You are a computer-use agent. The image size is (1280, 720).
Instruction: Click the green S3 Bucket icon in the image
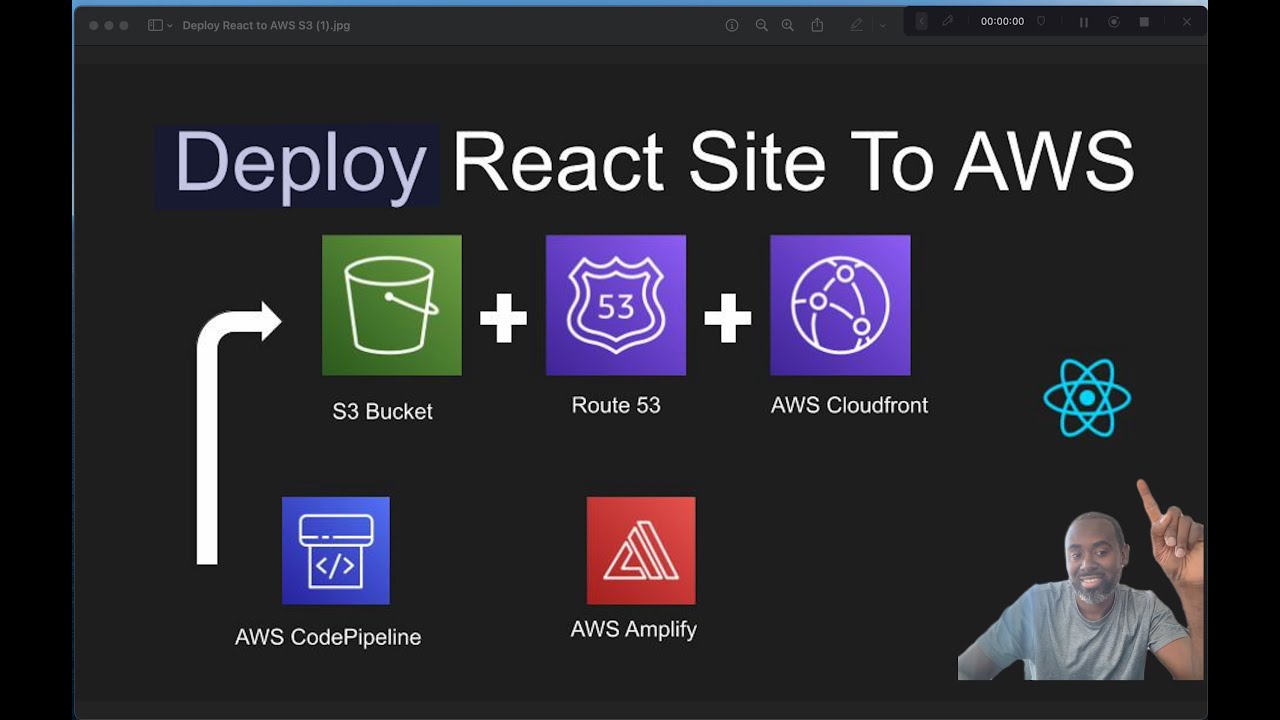[x=392, y=305]
